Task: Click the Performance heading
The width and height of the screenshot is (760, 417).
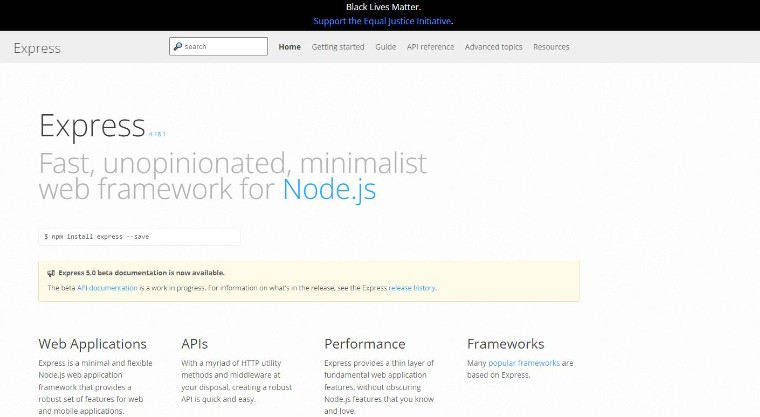Action: [x=365, y=344]
